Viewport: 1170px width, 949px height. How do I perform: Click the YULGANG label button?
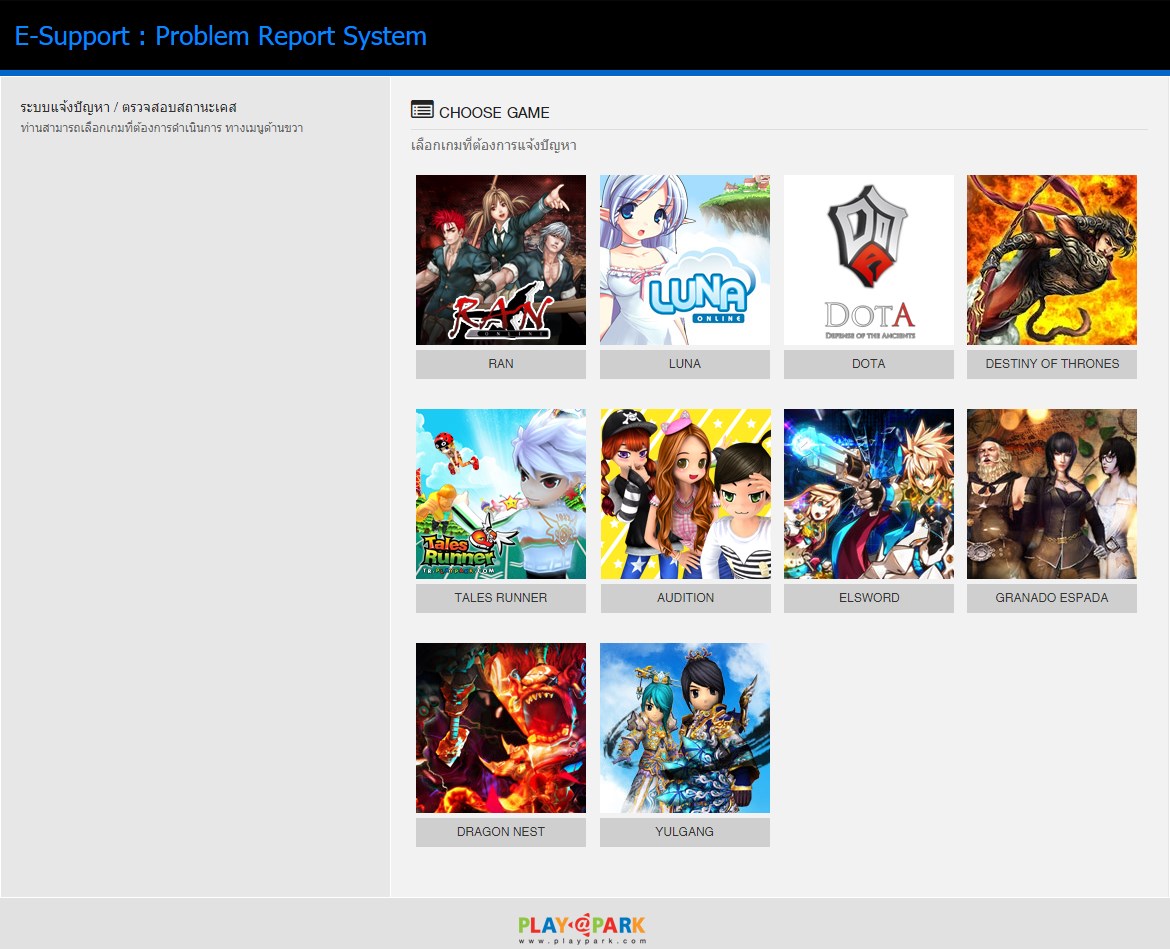[685, 832]
